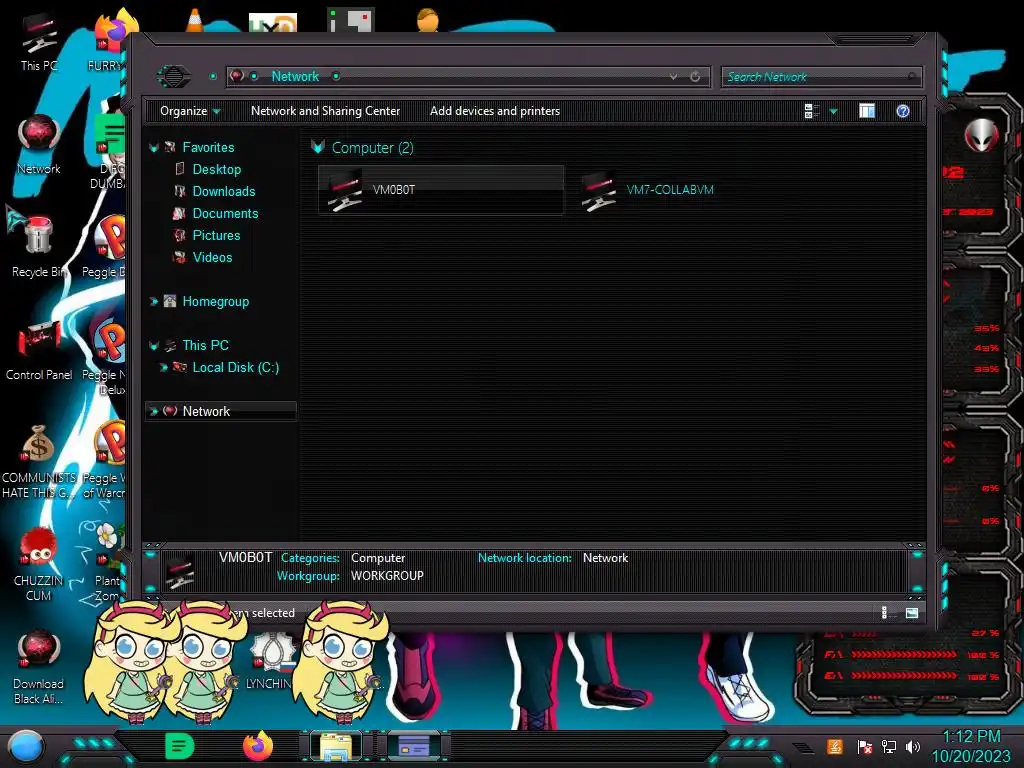Switch to large icons view in status bar
The width and height of the screenshot is (1024, 768).
[x=912, y=613]
